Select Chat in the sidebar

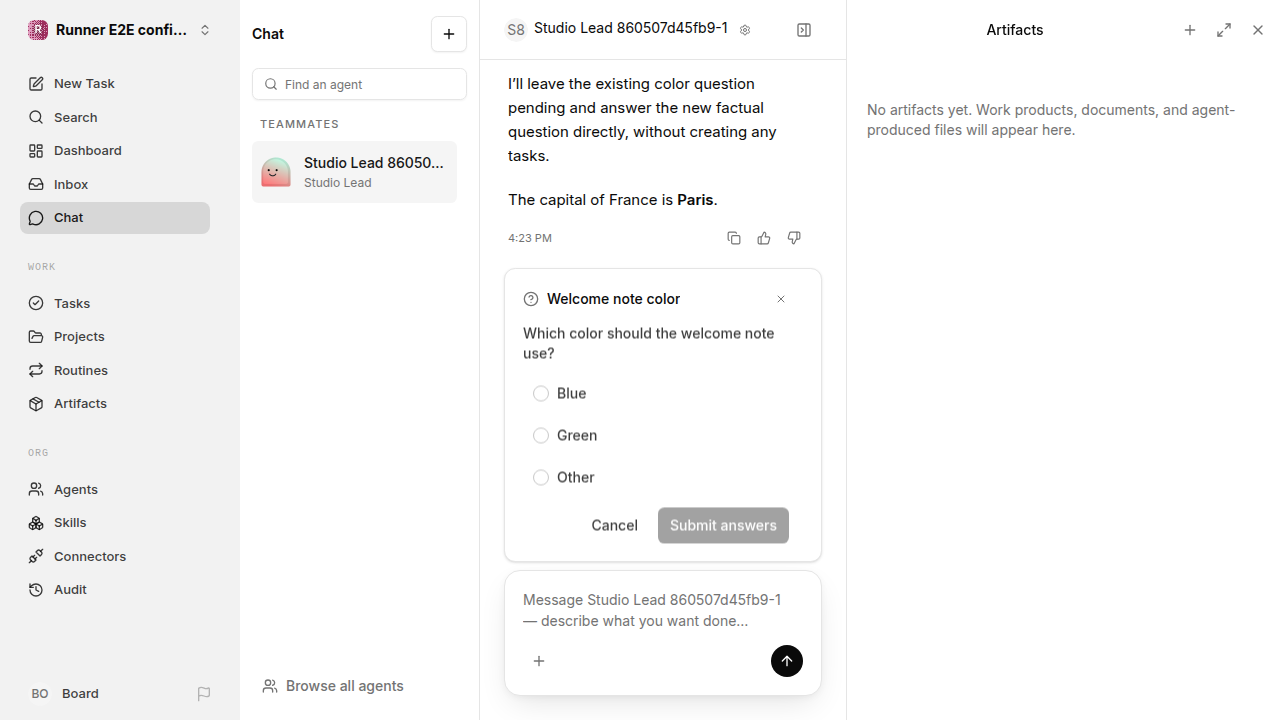(115, 218)
